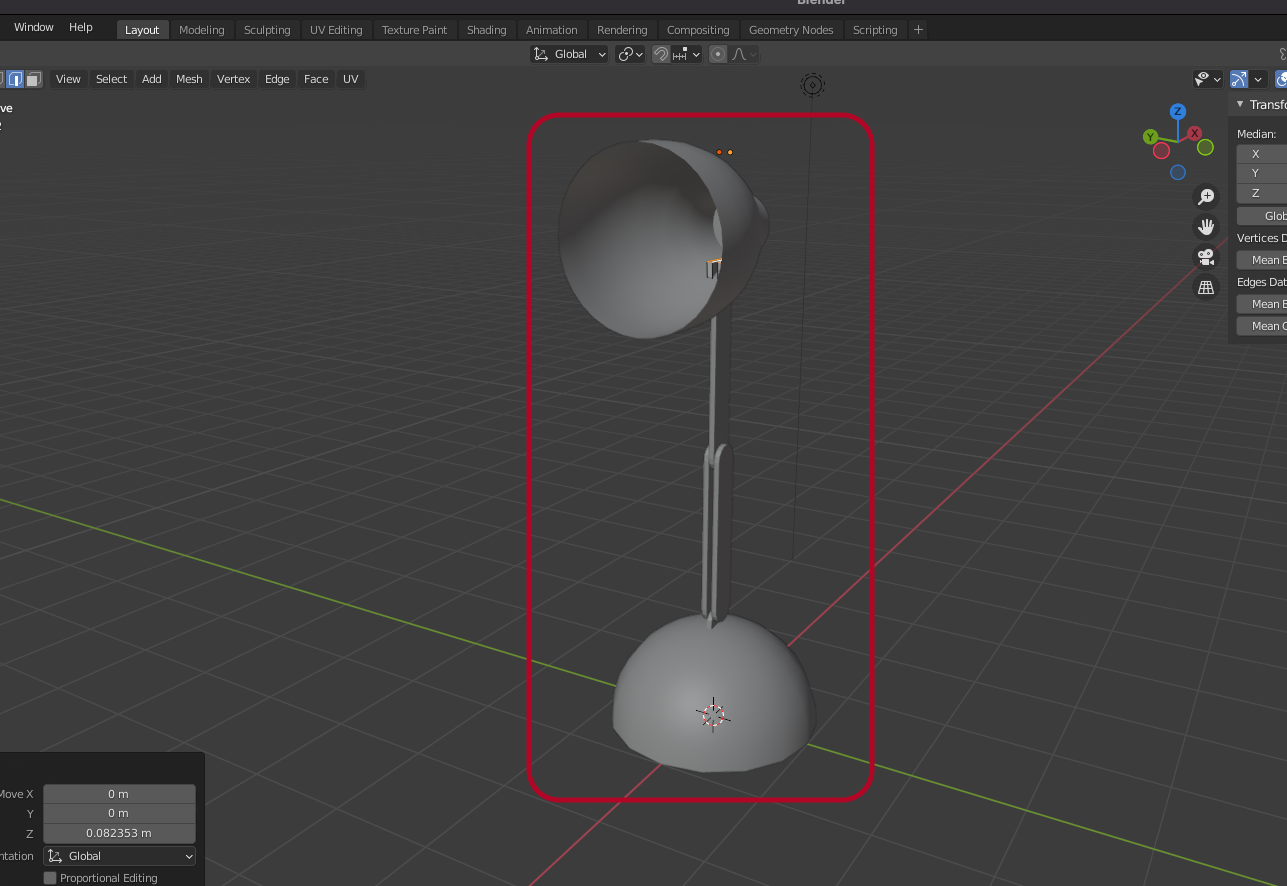The height and width of the screenshot is (886, 1287).
Task: Switch to the Sculpting workspace tab
Action: (267, 29)
